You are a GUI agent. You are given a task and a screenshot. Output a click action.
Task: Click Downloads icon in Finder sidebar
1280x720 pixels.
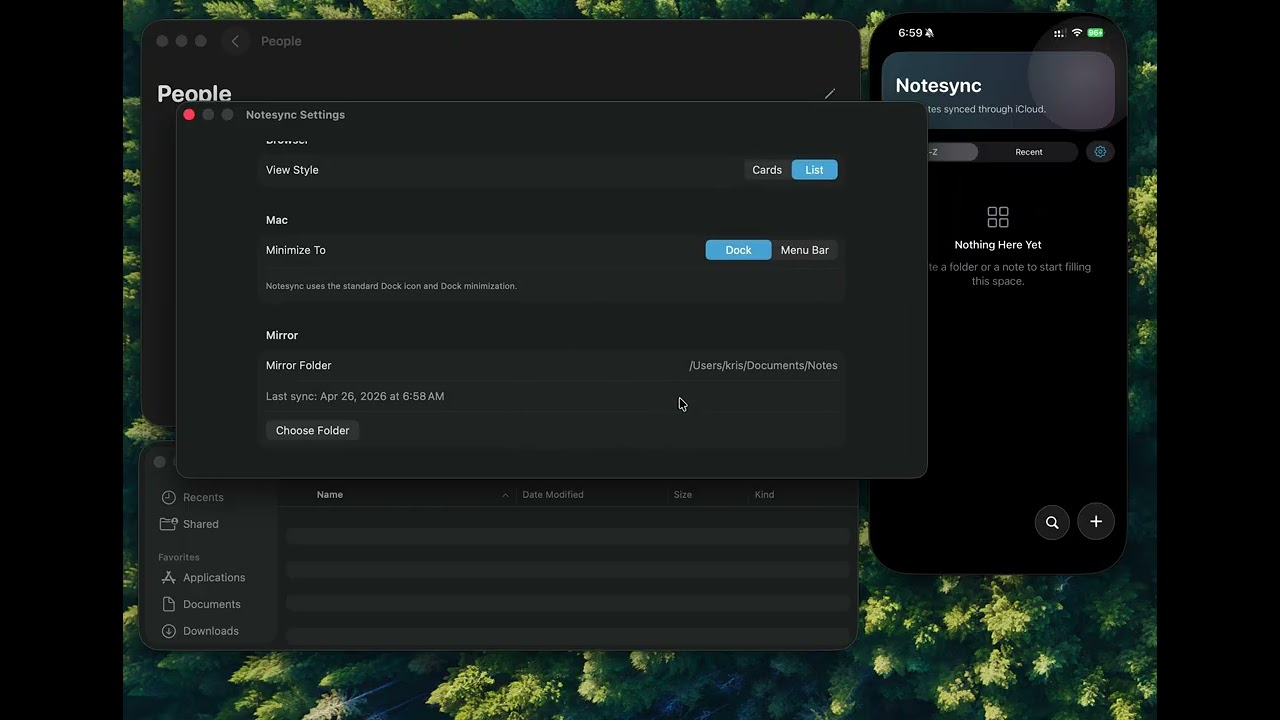coord(169,631)
